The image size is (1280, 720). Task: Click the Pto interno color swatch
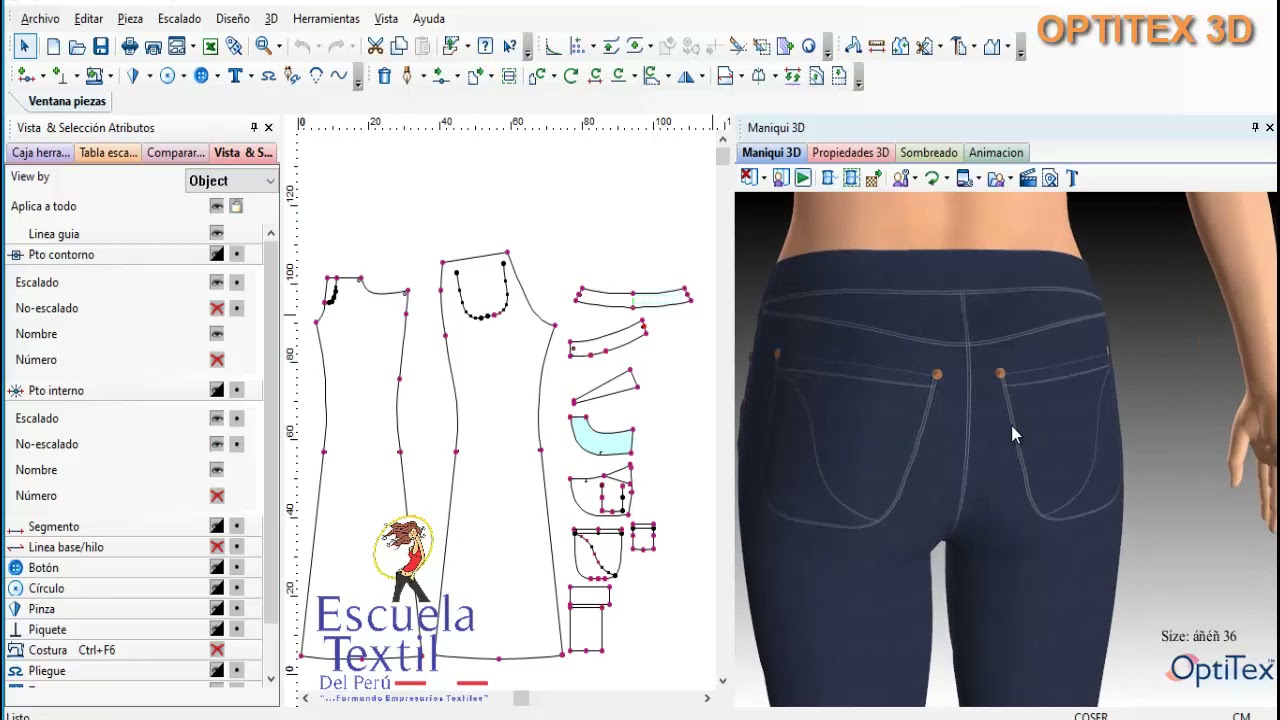[x=216, y=390]
